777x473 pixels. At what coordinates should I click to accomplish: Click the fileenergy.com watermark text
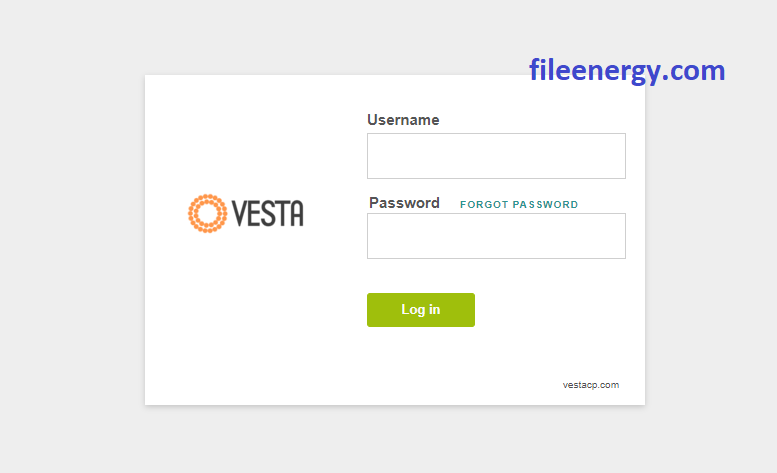(627, 70)
